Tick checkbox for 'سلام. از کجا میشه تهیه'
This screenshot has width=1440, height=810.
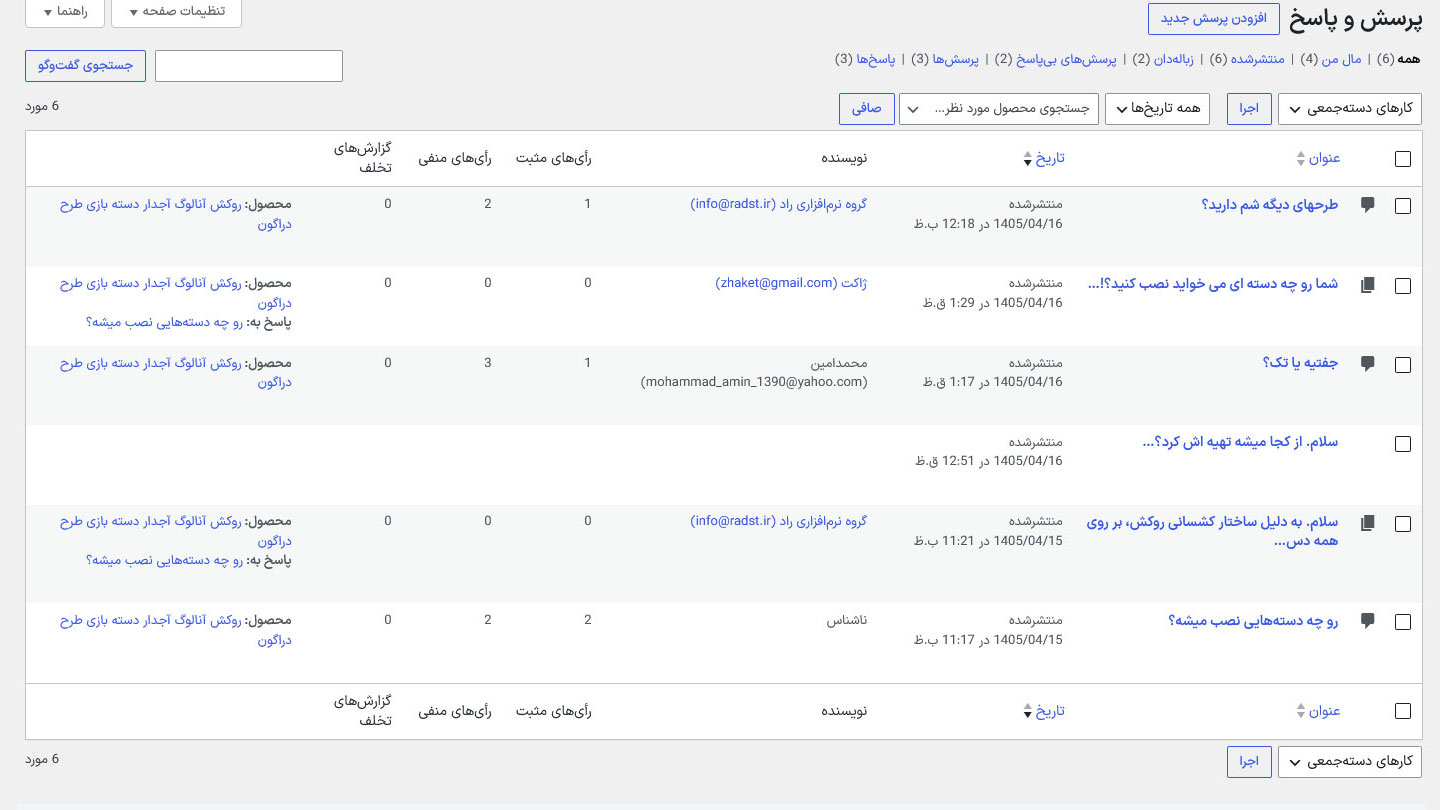(x=1403, y=444)
